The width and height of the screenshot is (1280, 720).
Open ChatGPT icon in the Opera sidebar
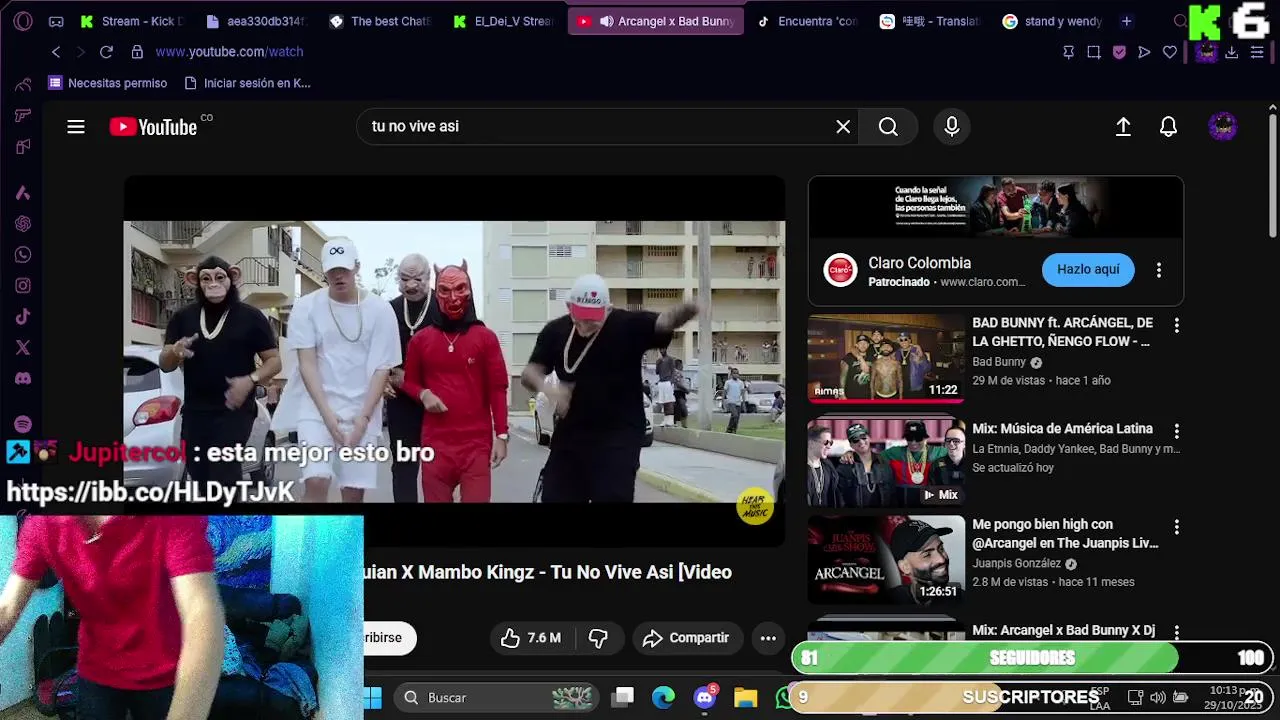23,224
